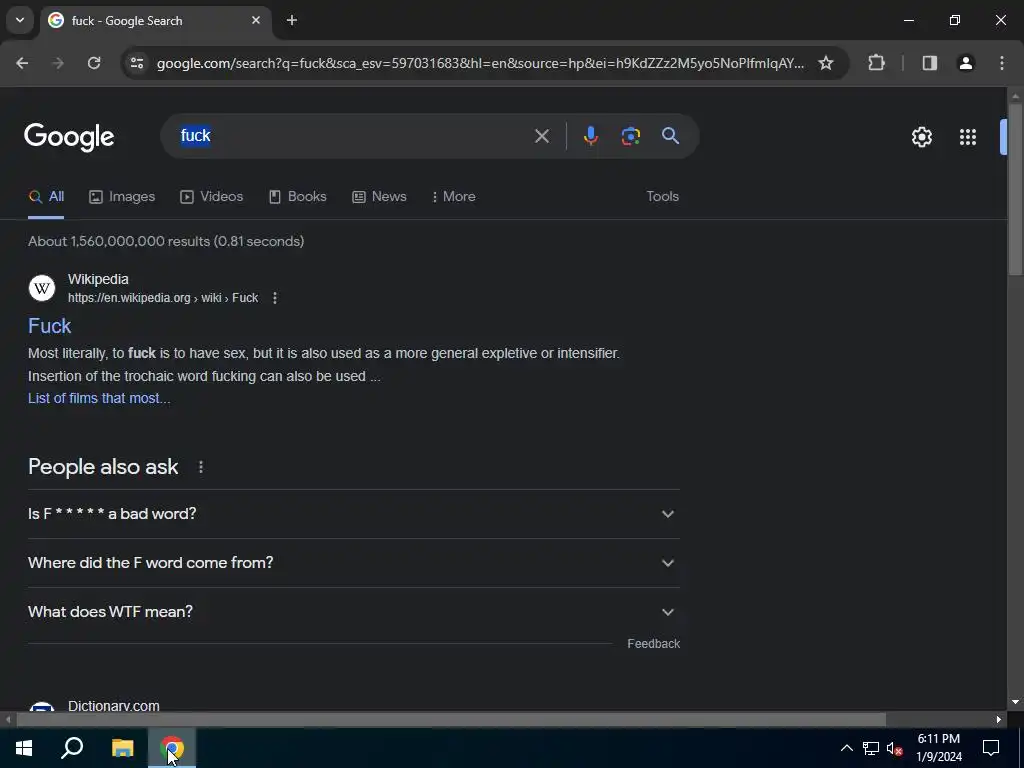1024x768 pixels.
Task: Open the Wikipedia result title link
Action: [50, 326]
